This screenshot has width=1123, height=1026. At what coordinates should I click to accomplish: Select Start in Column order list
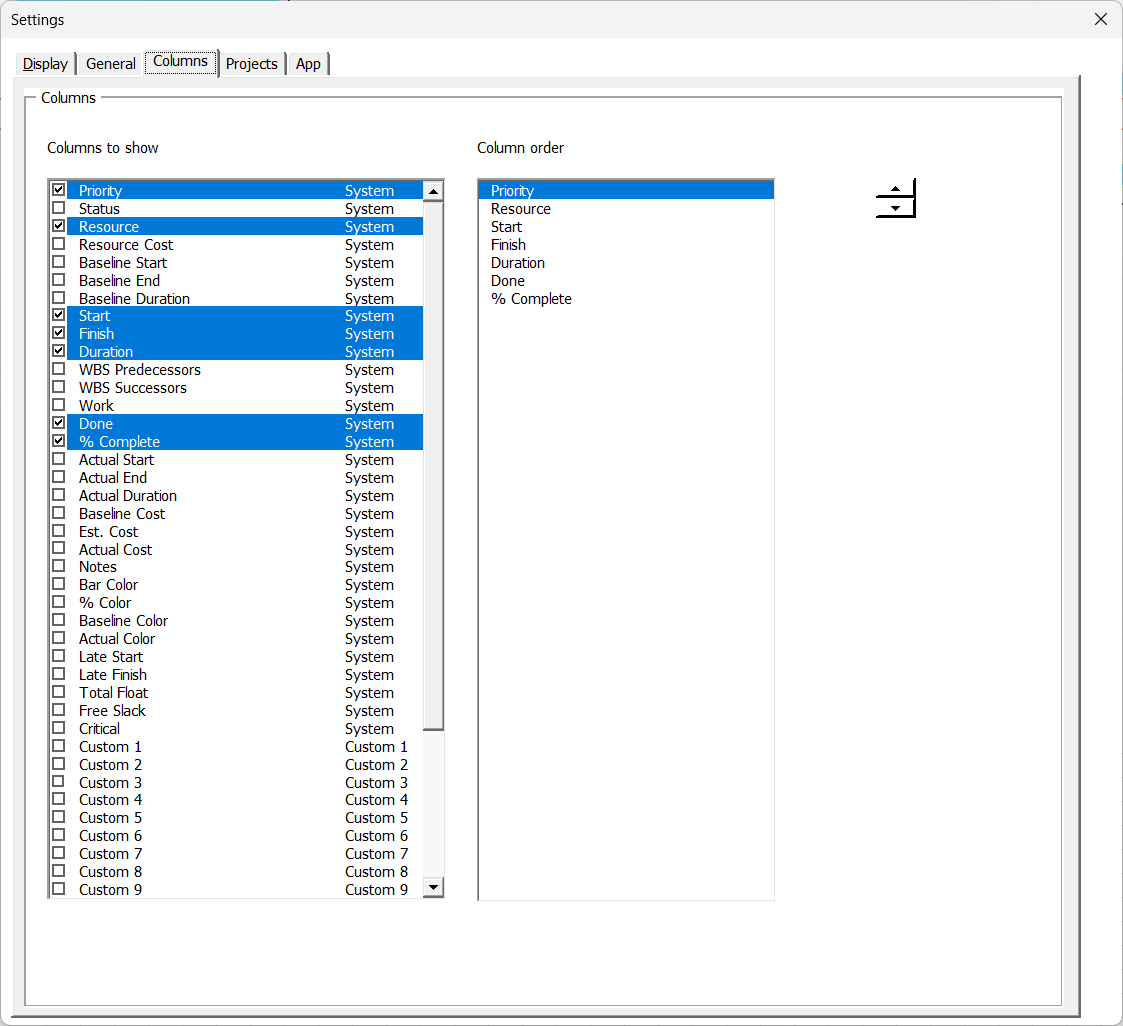point(626,226)
